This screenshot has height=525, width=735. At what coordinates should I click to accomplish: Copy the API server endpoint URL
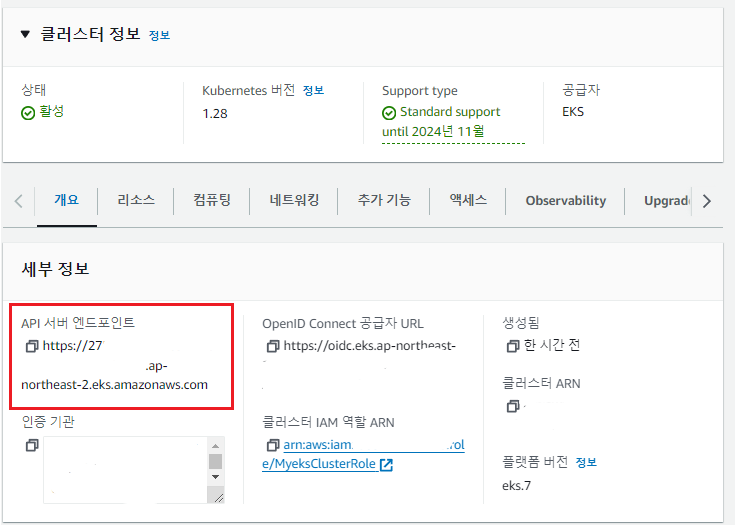(32, 346)
